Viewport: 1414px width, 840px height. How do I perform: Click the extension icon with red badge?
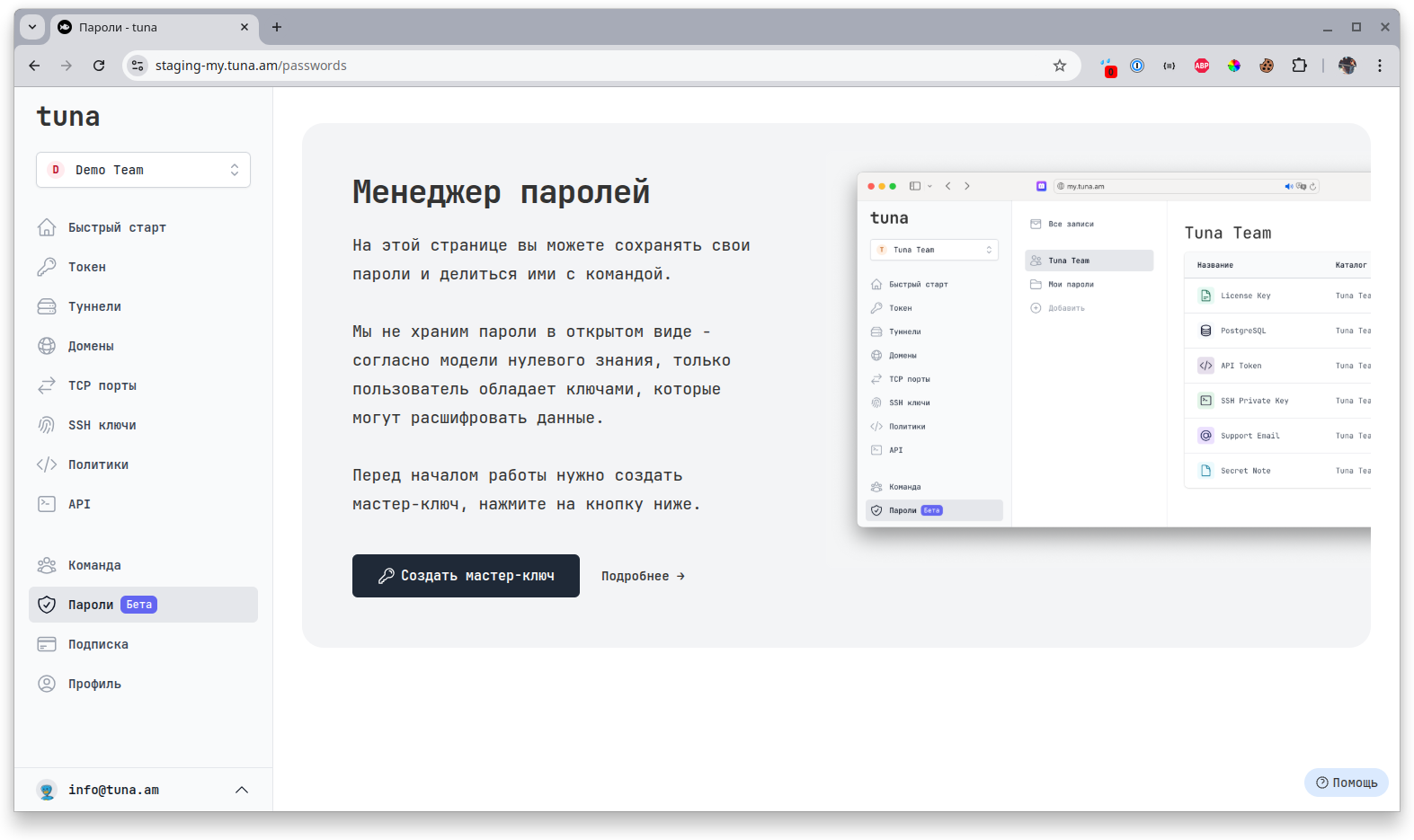point(1107,66)
